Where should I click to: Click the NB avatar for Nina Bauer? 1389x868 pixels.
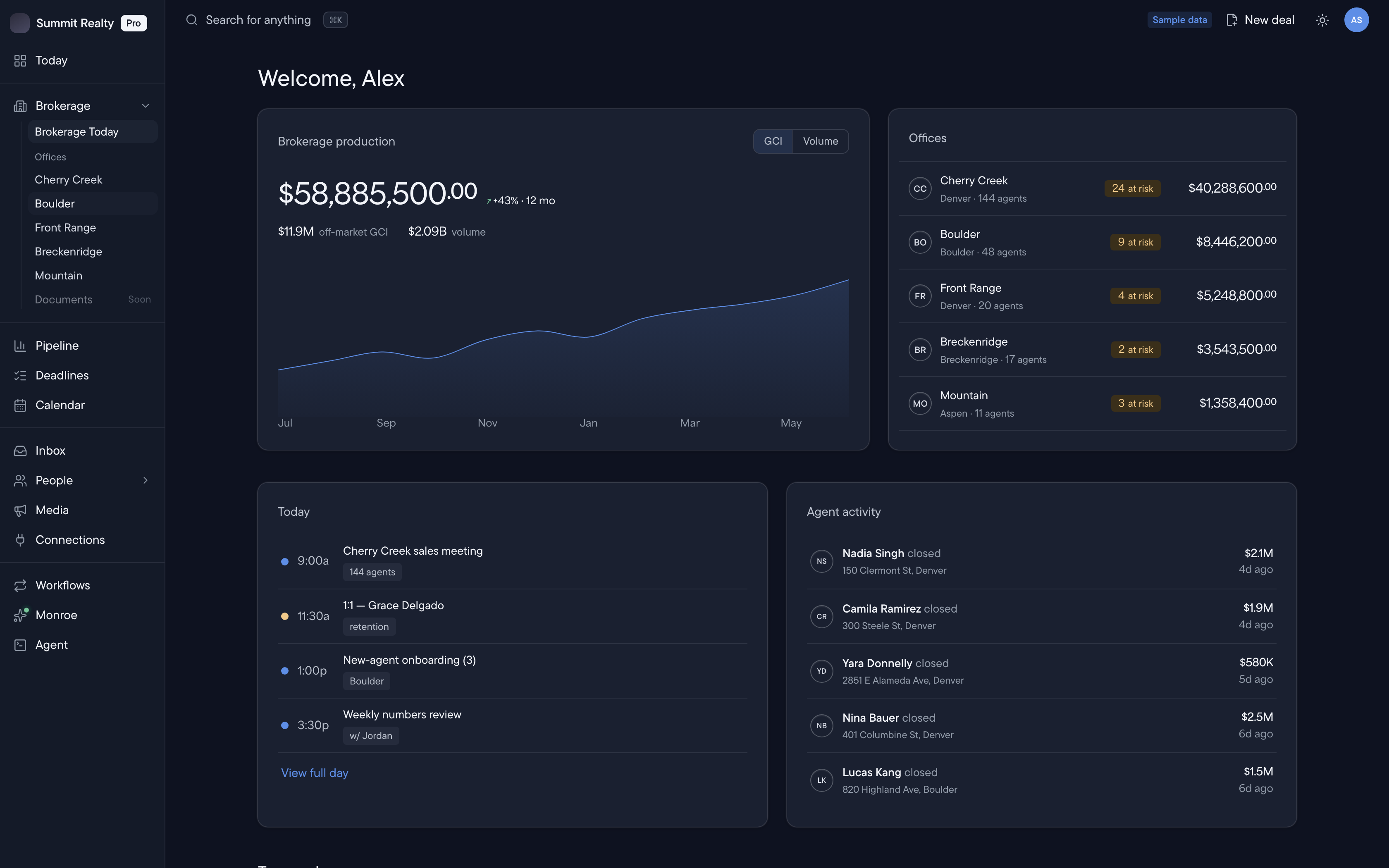(x=821, y=726)
